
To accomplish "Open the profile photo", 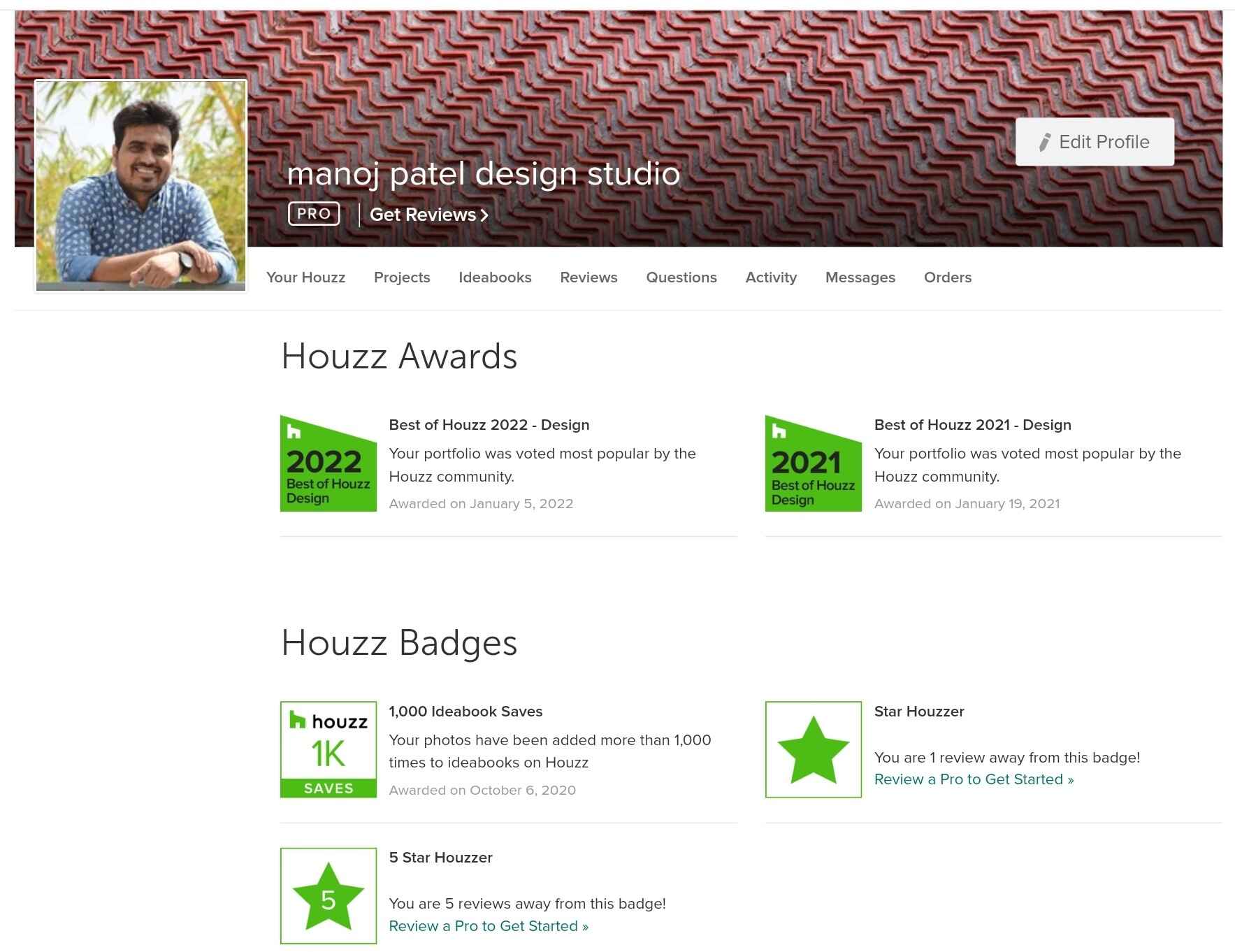I will [140, 185].
